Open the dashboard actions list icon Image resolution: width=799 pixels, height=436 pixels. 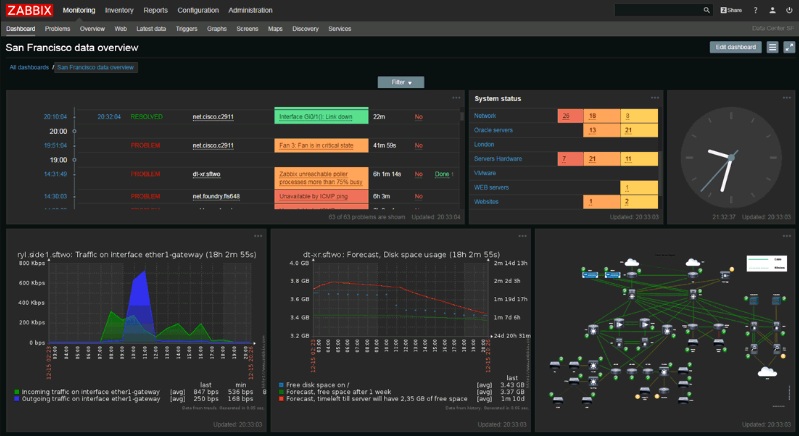coord(773,47)
